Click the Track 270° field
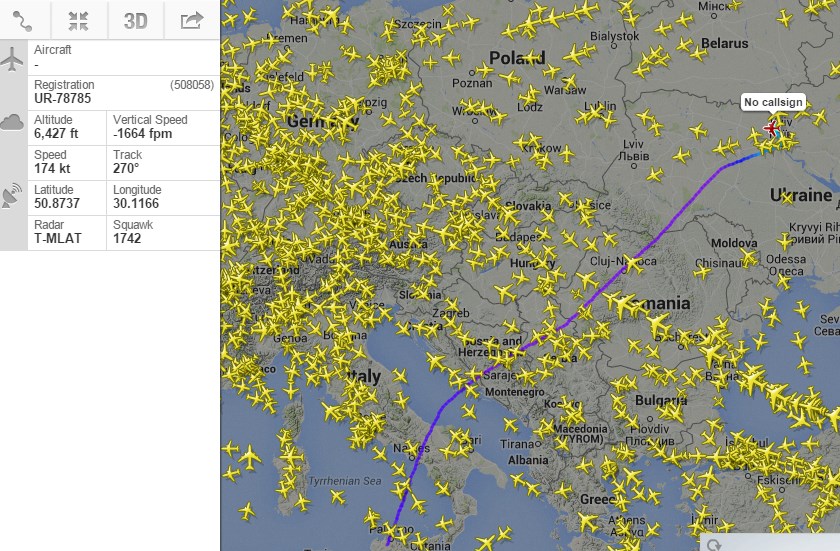Screen dimensions: 840x551 [126, 168]
